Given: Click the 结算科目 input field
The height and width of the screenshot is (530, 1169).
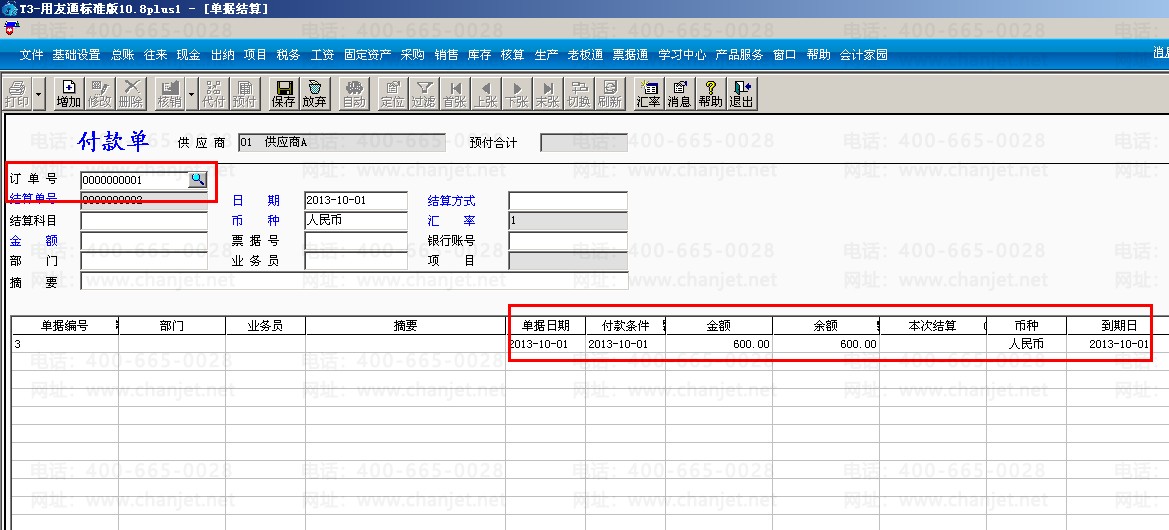Looking at the screenshot, I should pyautogui.click(x=144, y=221).
